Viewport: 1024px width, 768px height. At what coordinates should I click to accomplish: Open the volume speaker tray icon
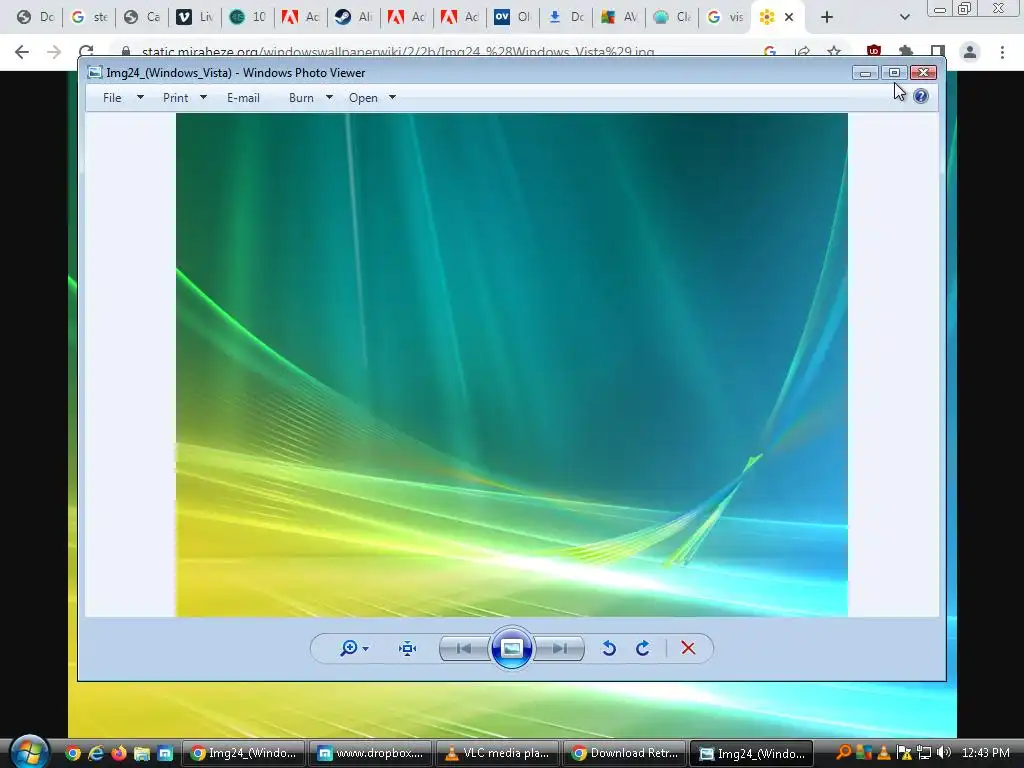(944, 753)
